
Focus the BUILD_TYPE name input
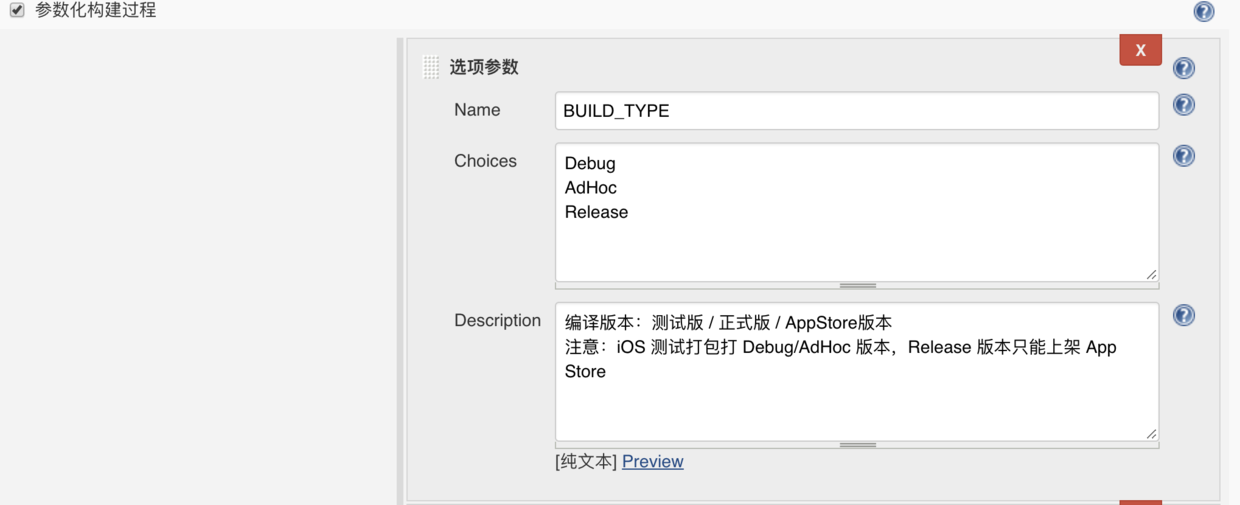[856, 111]
